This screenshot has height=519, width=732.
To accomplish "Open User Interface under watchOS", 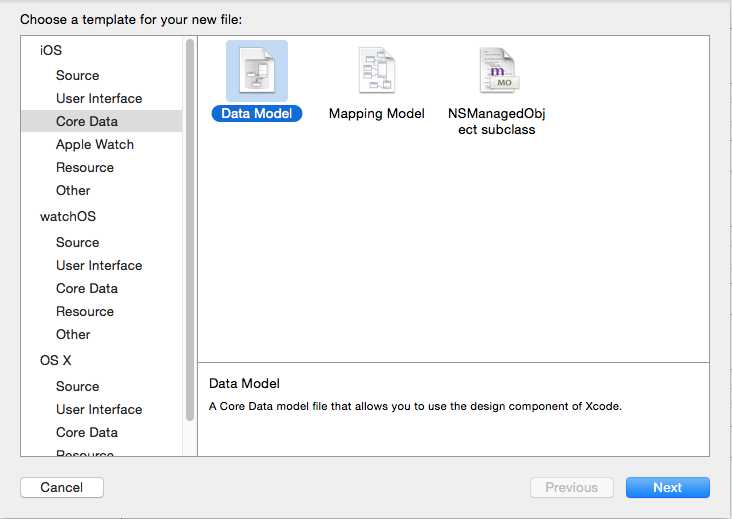I will [x=99, y=265].
